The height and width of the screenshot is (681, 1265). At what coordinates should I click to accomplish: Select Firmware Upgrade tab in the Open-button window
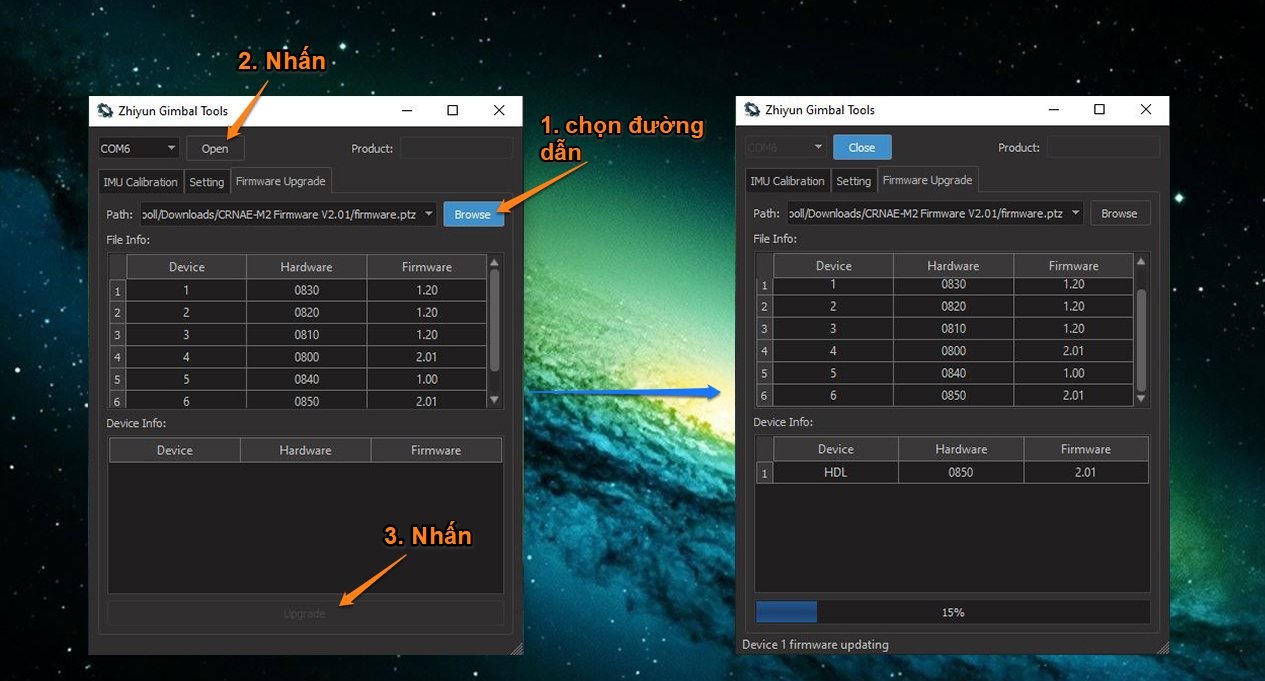pyautogui.click(x=281, y=181)
